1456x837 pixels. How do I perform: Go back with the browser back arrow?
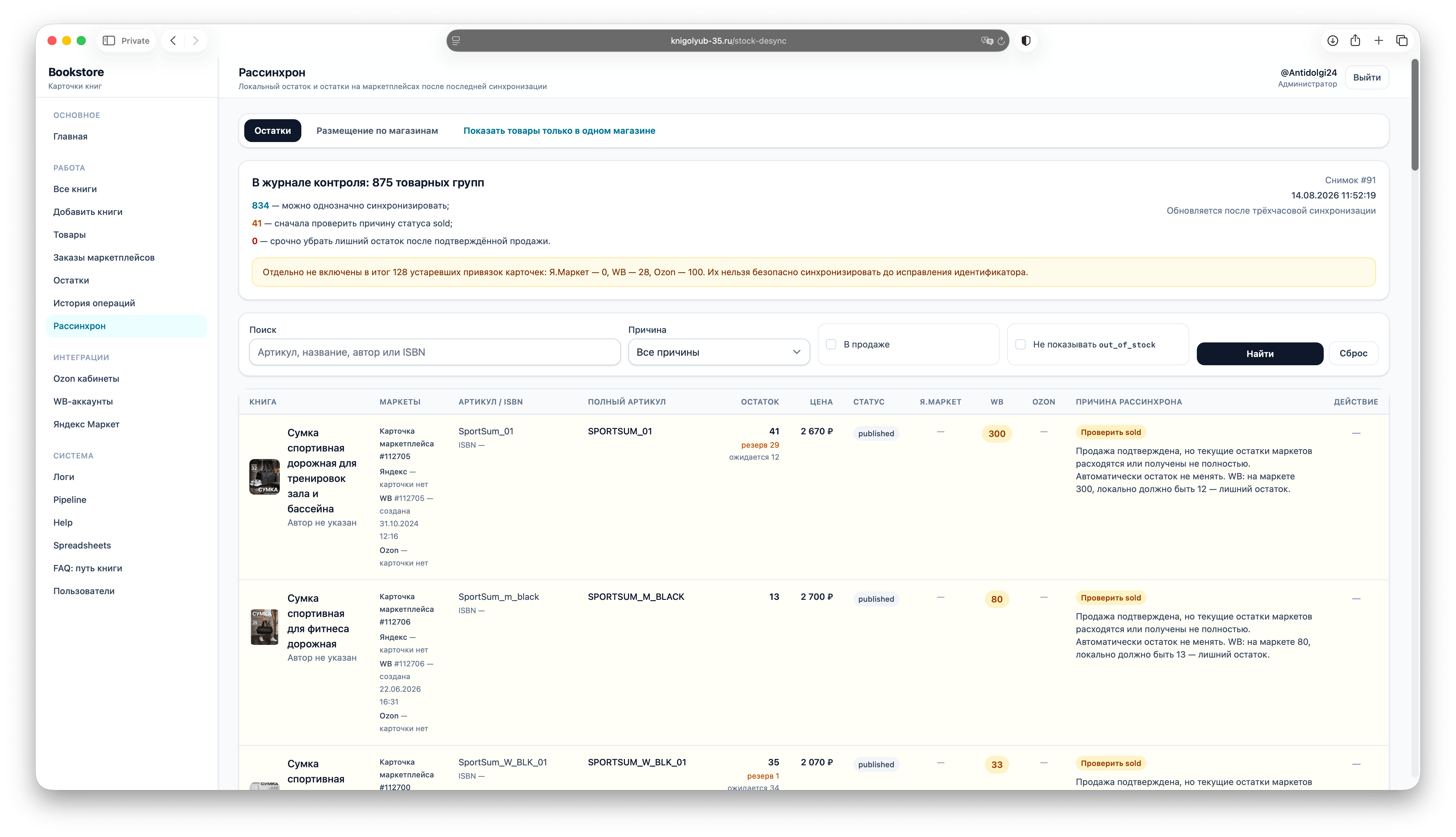173,40
